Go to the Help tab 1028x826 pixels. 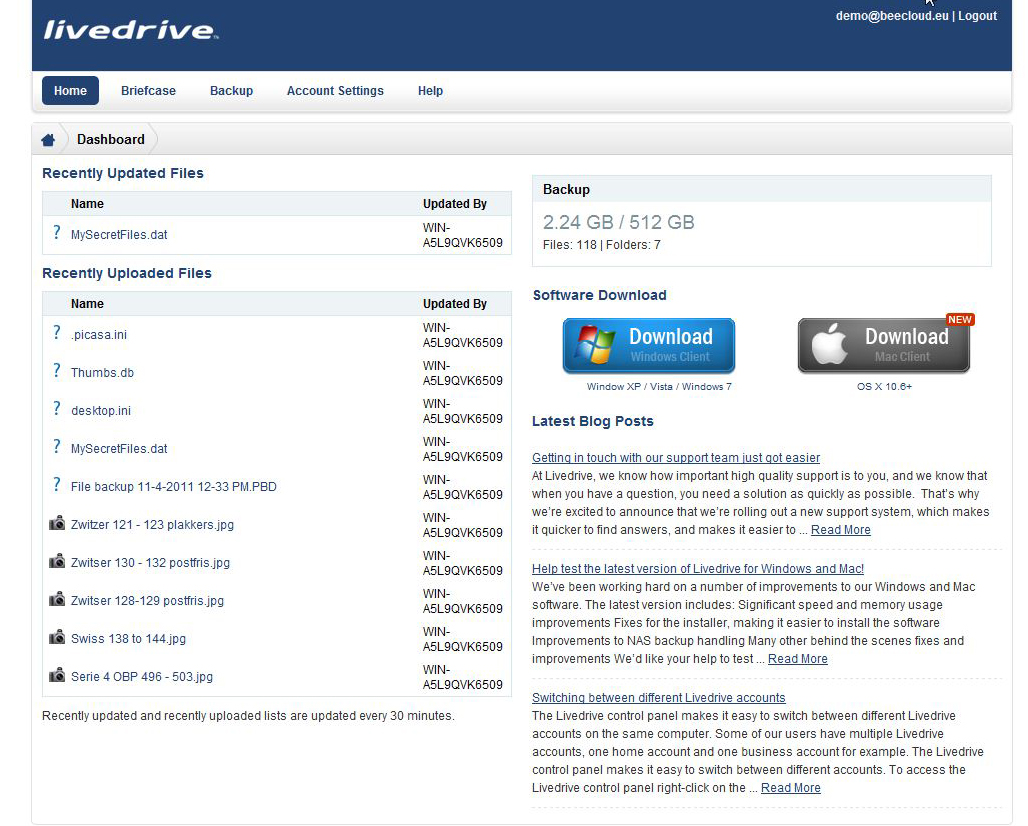[x=430, y=91]
